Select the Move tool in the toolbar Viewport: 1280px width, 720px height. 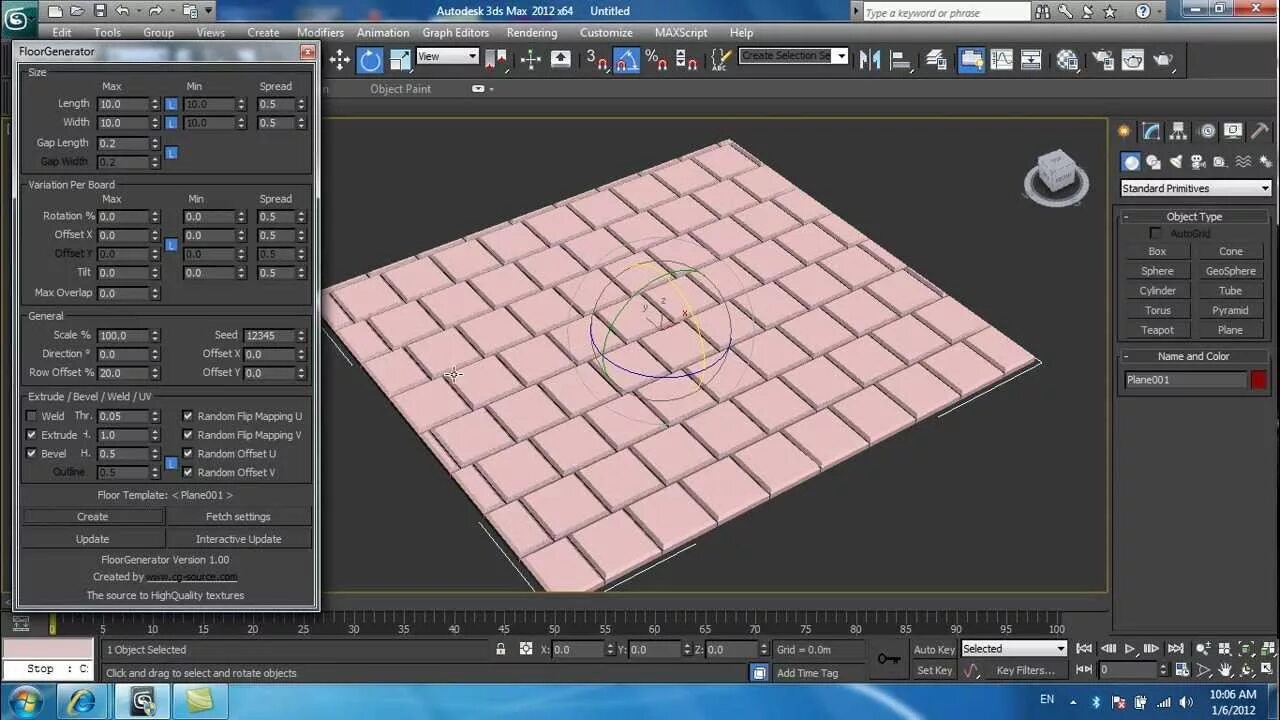pos(339,60)
